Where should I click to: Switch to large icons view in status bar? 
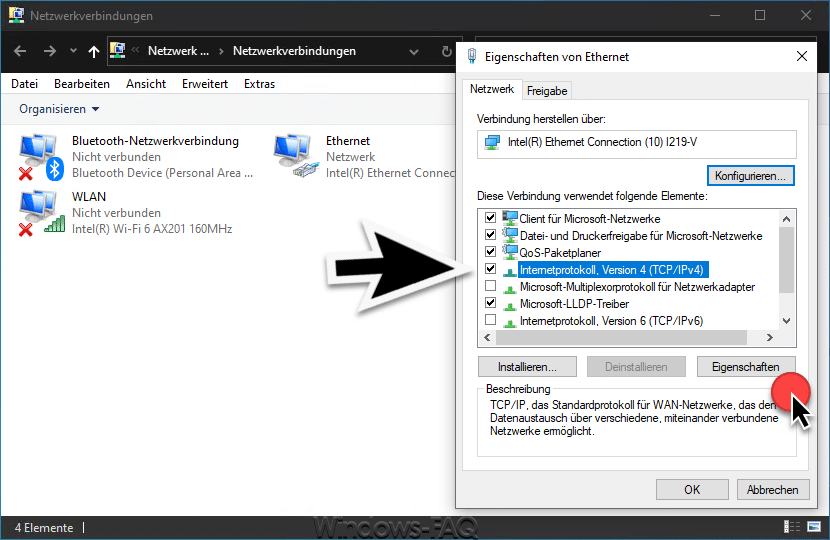coord(814,526)
